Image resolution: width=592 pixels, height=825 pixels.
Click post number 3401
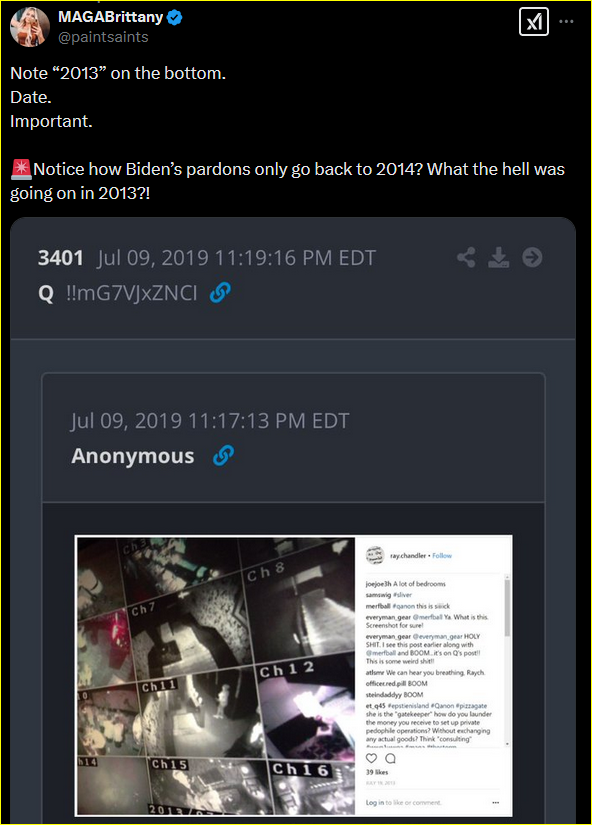tap(61, 258)
